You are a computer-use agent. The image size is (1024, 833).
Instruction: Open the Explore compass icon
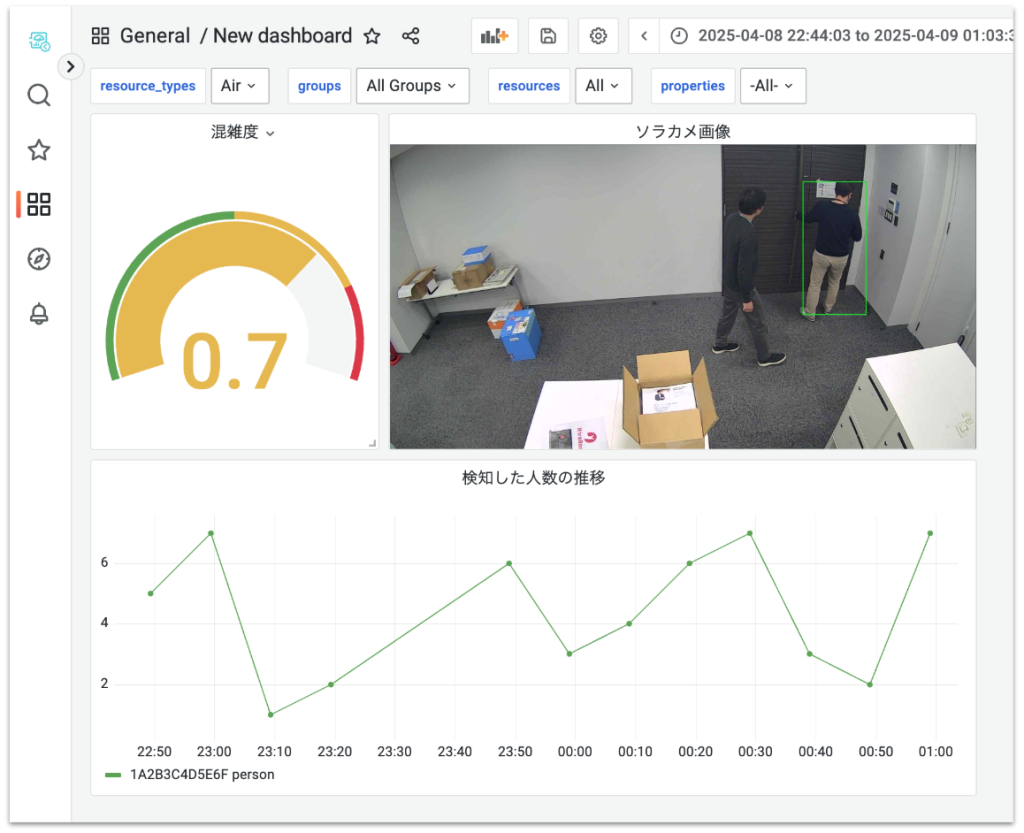coord(39,259)
